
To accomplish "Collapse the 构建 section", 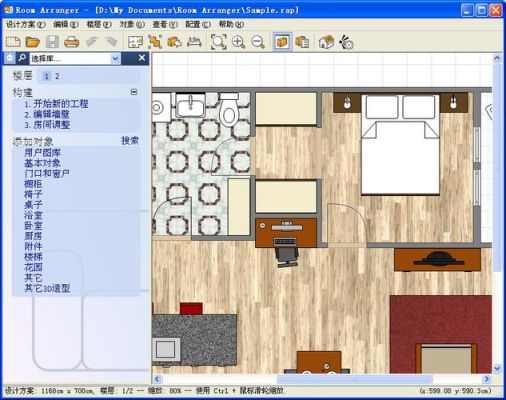I will tap(134, 92).
